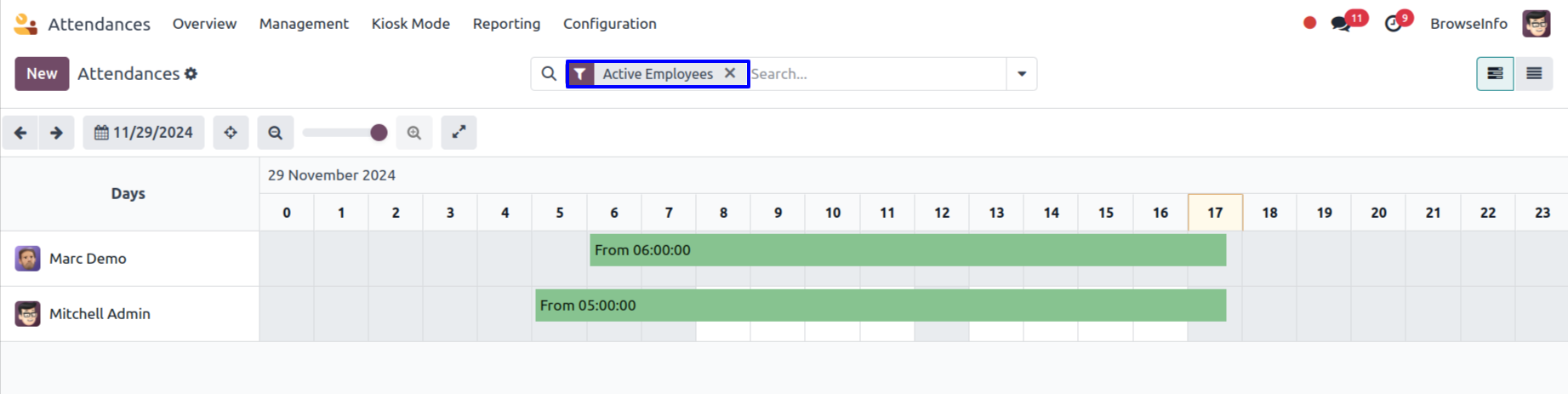The image size is (1568, 394).
Task: Open the activities clock icon
Action: click(1393, 24)
